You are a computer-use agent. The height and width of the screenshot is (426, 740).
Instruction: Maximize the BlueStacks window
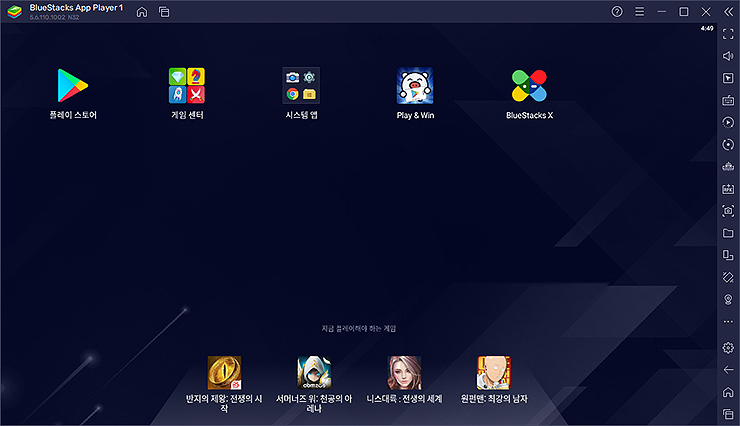pos(683,11)
